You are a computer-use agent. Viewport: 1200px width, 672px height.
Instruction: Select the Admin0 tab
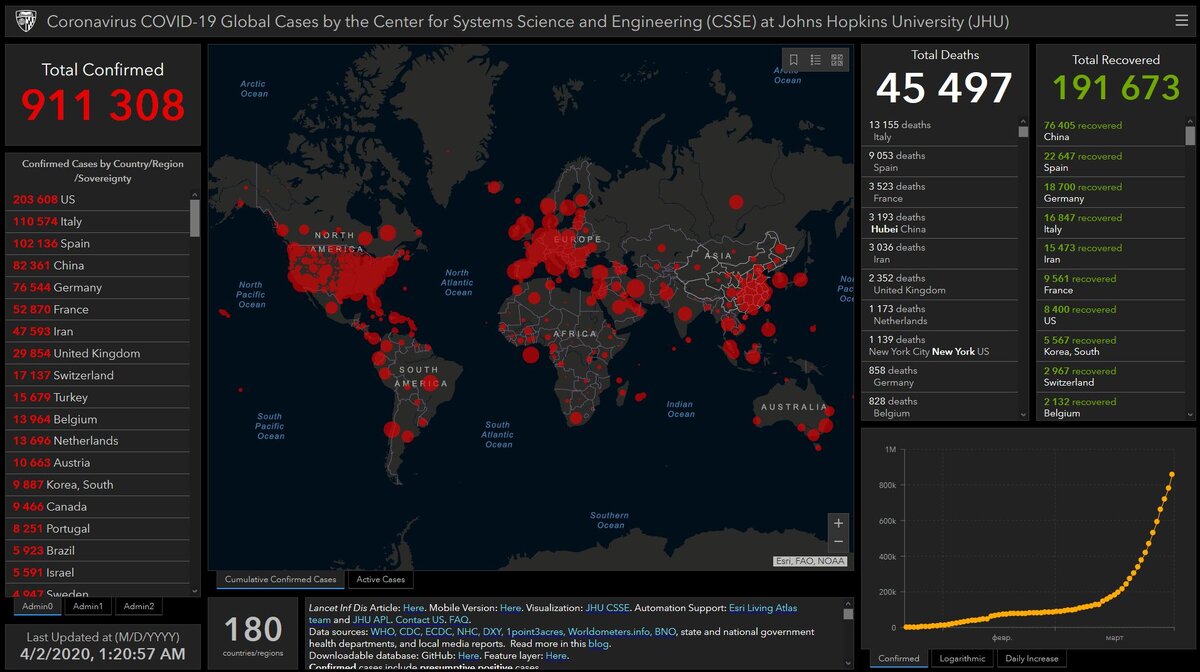tap(38, 606)
